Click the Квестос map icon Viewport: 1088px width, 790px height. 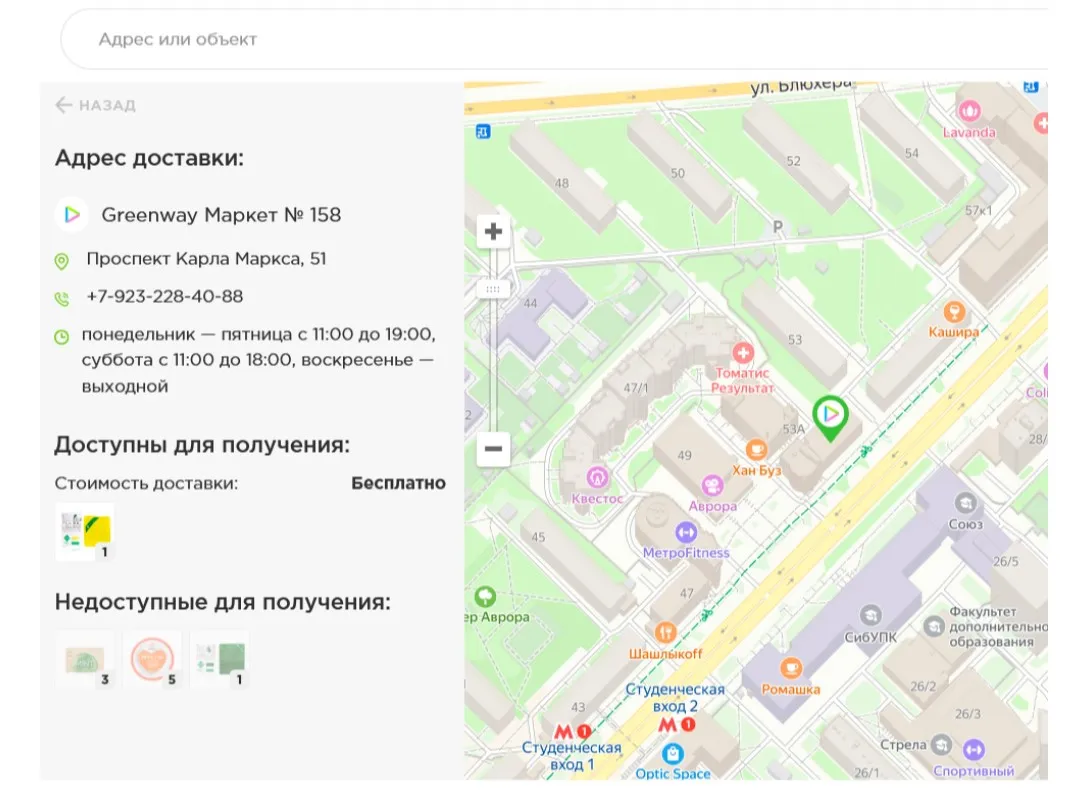(x=597, y=477)
